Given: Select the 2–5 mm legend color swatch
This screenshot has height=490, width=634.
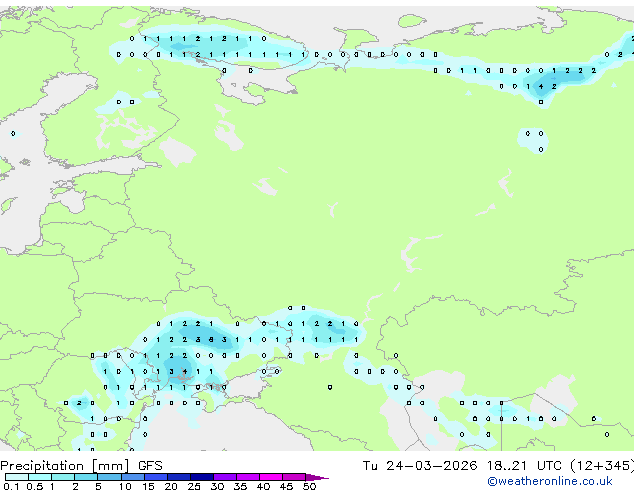Looking at the screenshot, I should 86,477.
